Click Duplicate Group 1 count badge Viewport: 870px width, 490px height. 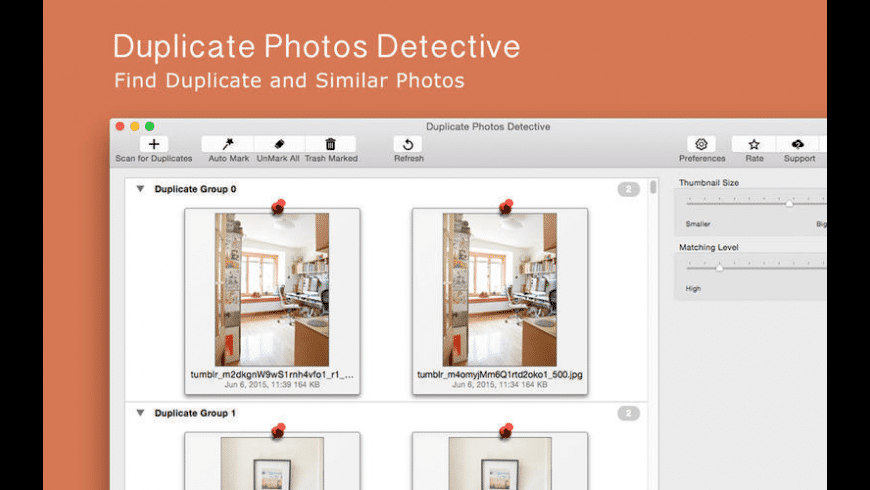tap(629, 413)
